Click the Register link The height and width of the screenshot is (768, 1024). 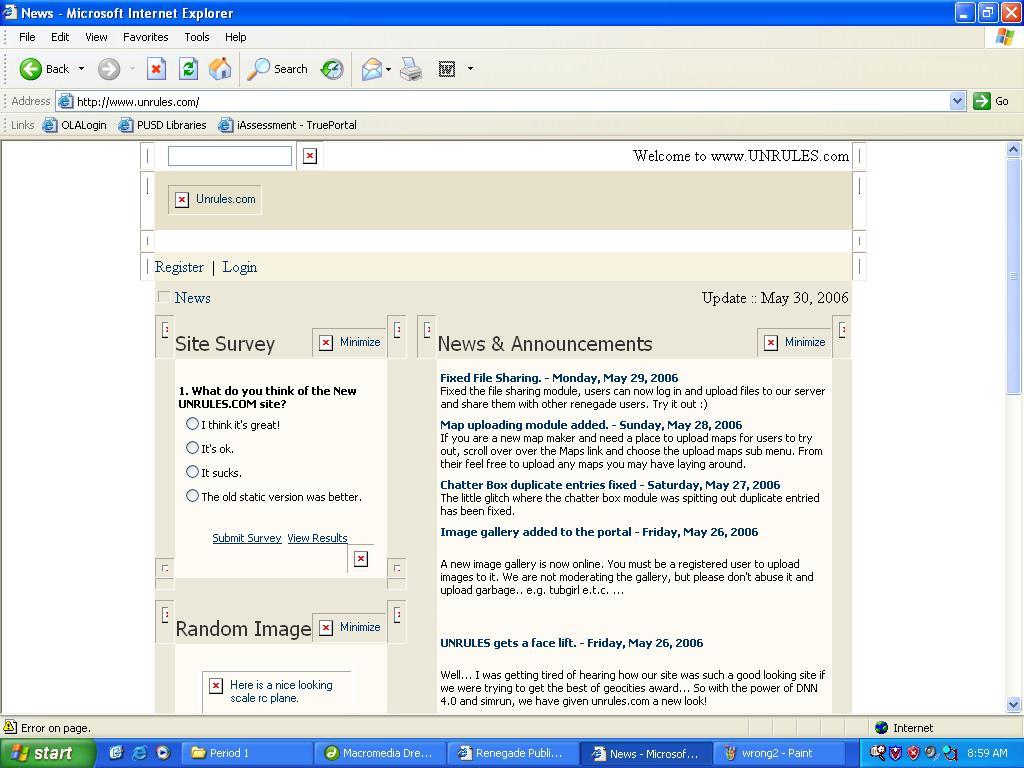click(x=179, y=267)
